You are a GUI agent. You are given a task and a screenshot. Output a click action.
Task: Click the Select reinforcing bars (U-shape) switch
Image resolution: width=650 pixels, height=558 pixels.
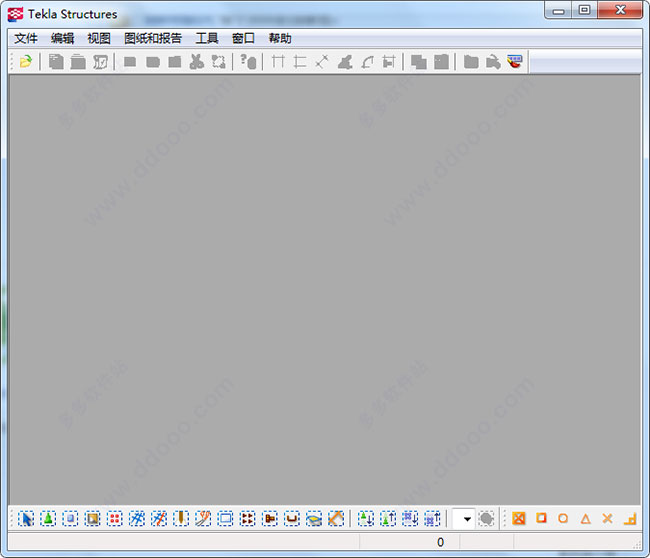point(292,519)
